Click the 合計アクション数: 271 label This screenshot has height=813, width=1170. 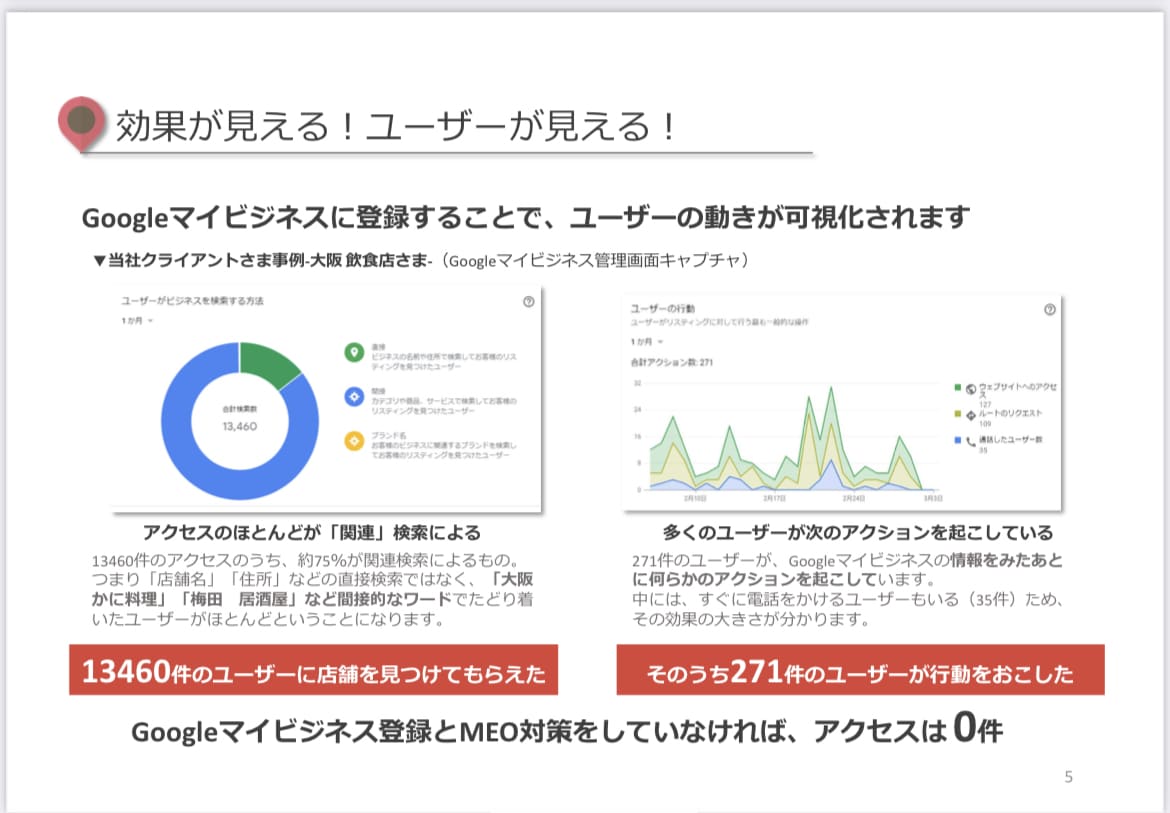pyautogui.click(x=672, y=362)
